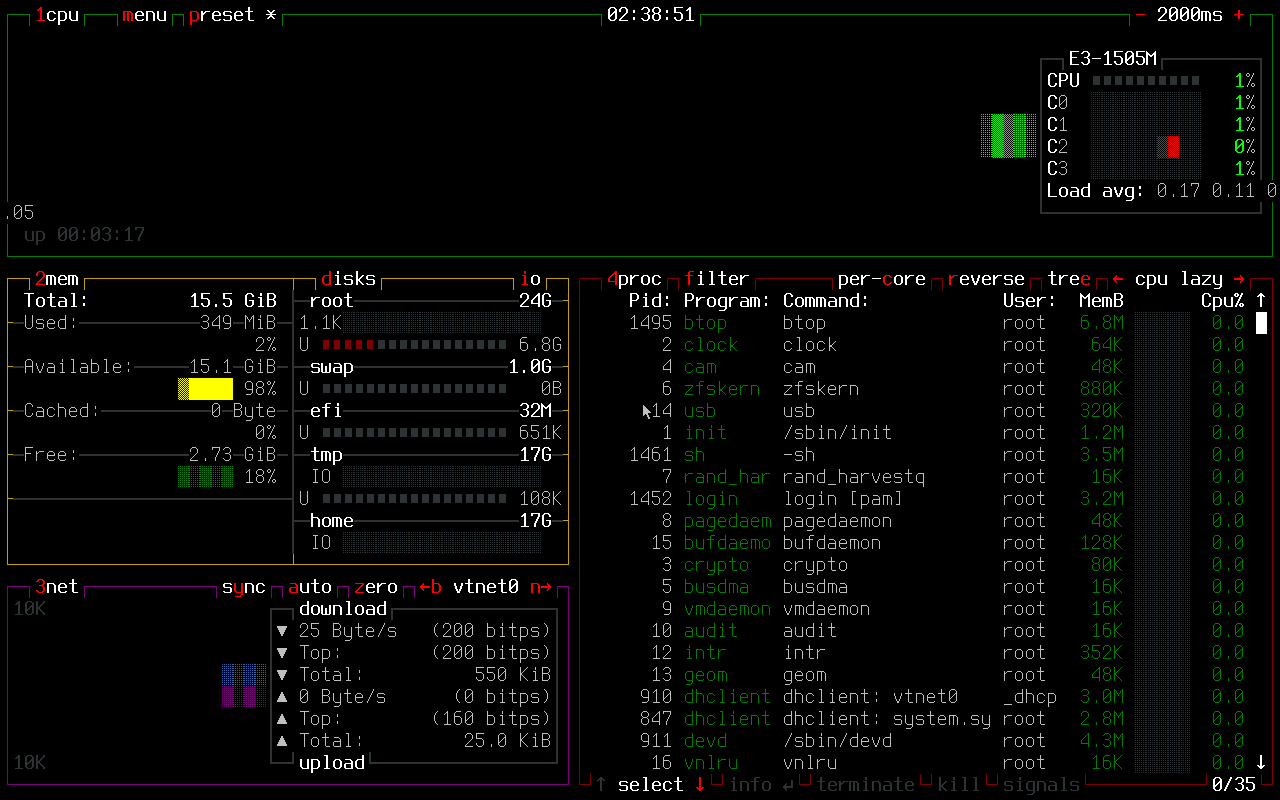The height and width of the screenshot is (800, 1280).
Task: Click the minus to decrease update interval
Action: pos(1140,15)
